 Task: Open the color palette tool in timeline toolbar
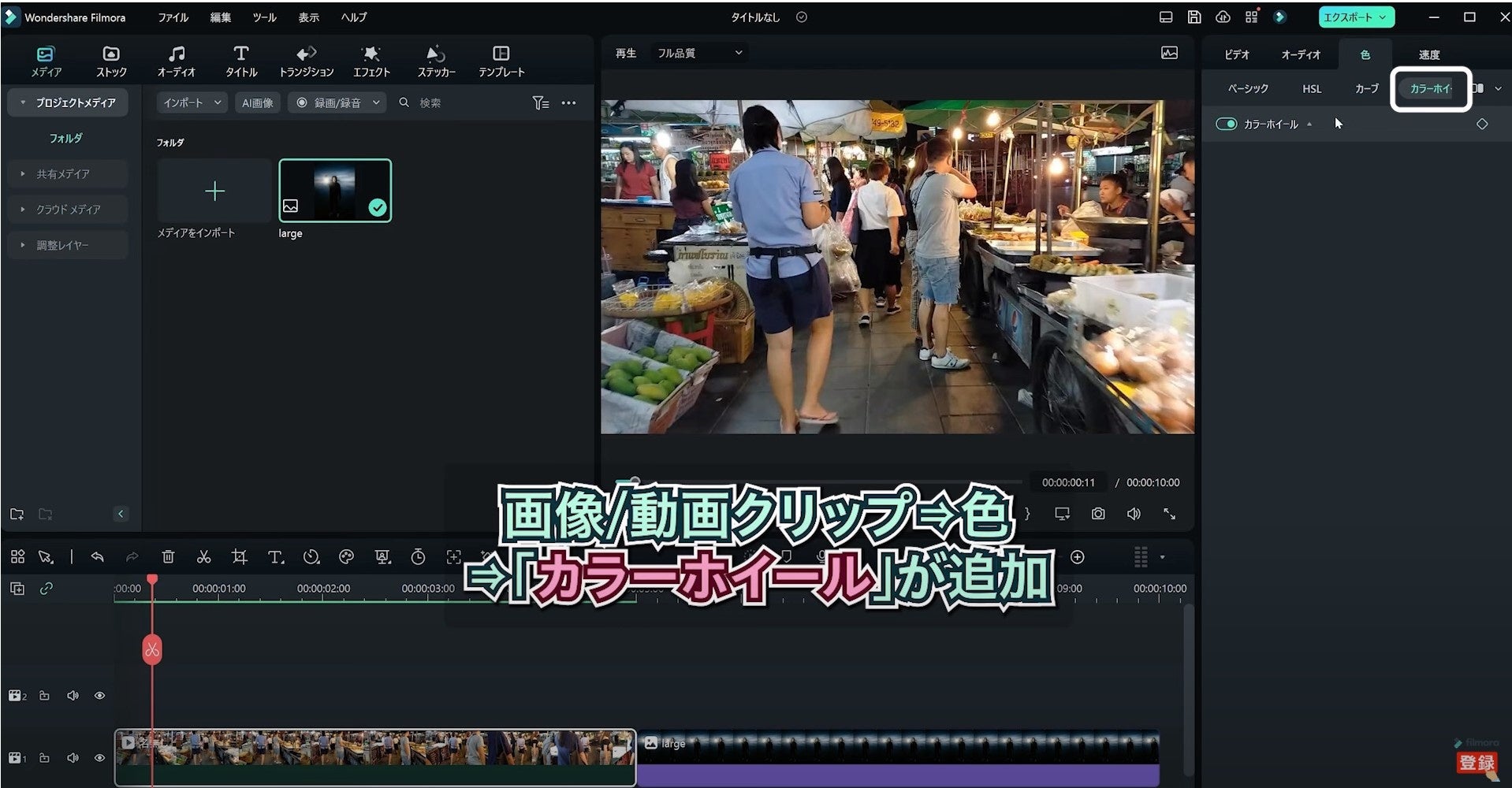(346, 557)
